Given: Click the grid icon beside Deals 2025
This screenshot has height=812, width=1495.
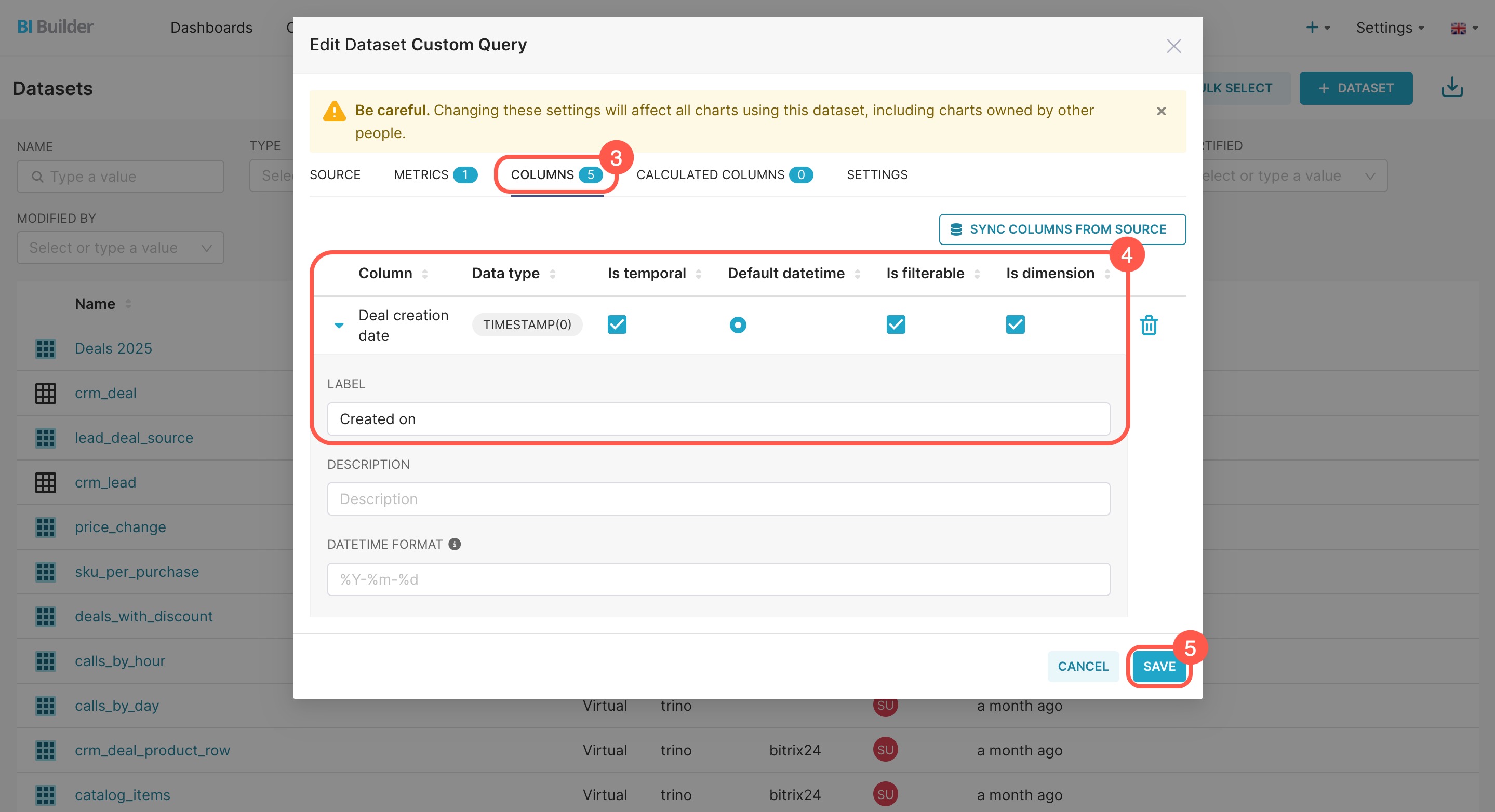Looking at the screenshot, I should pyautogui.click(x=45, y=348).
